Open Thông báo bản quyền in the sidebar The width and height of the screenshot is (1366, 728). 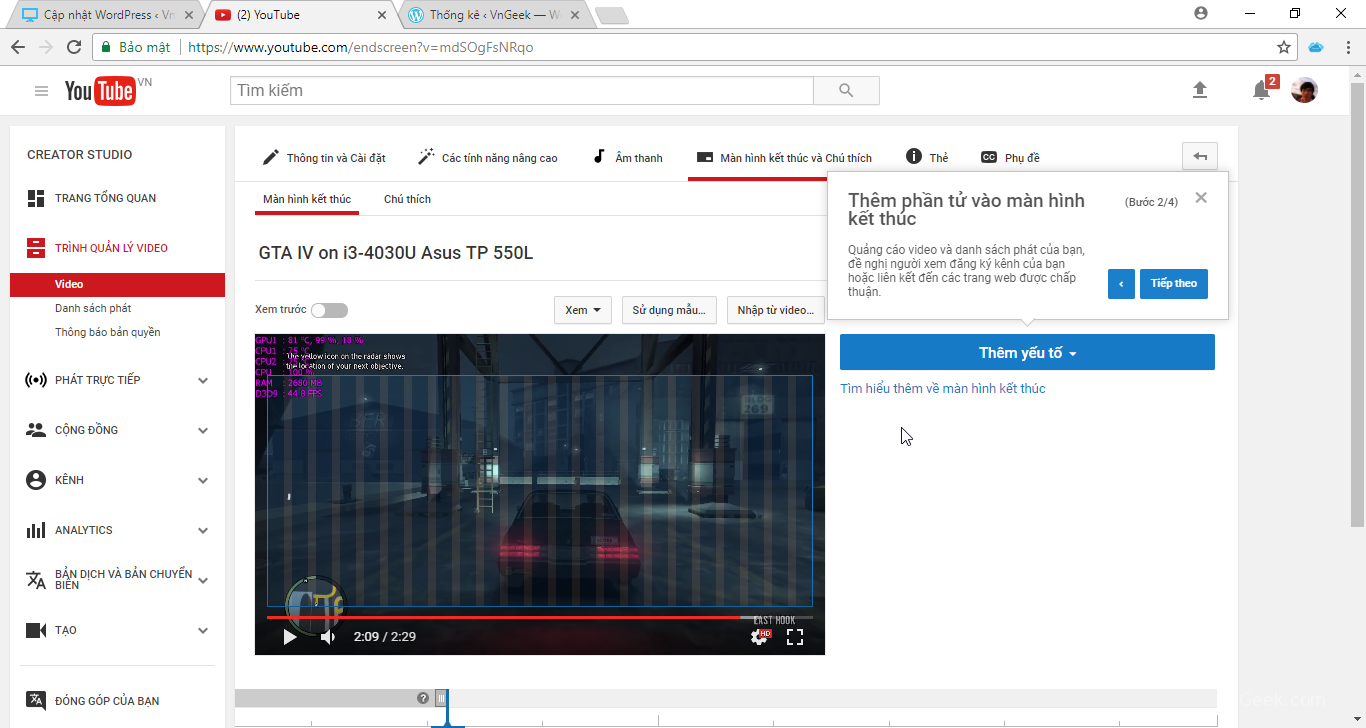(108, 332)
